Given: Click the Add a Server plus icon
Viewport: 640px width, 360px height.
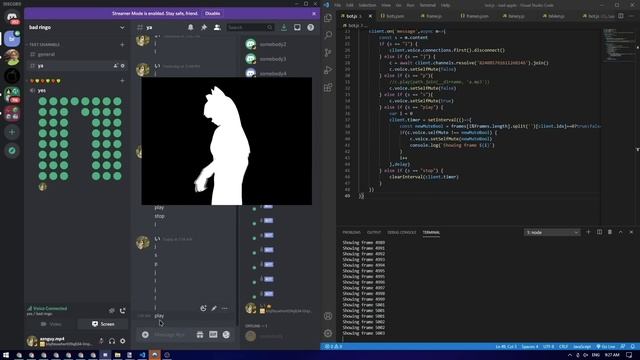Looking at the screenshot, I should 12,132.
